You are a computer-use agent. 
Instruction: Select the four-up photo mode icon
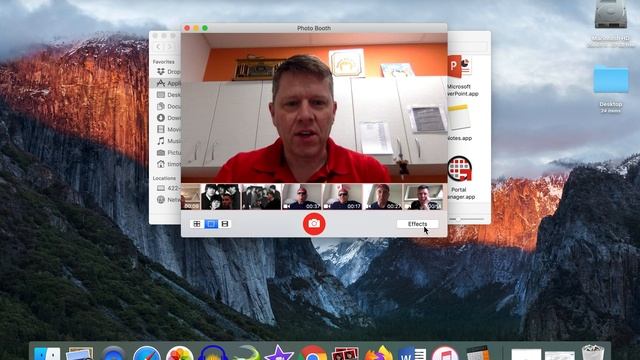(x=197, y=224)
